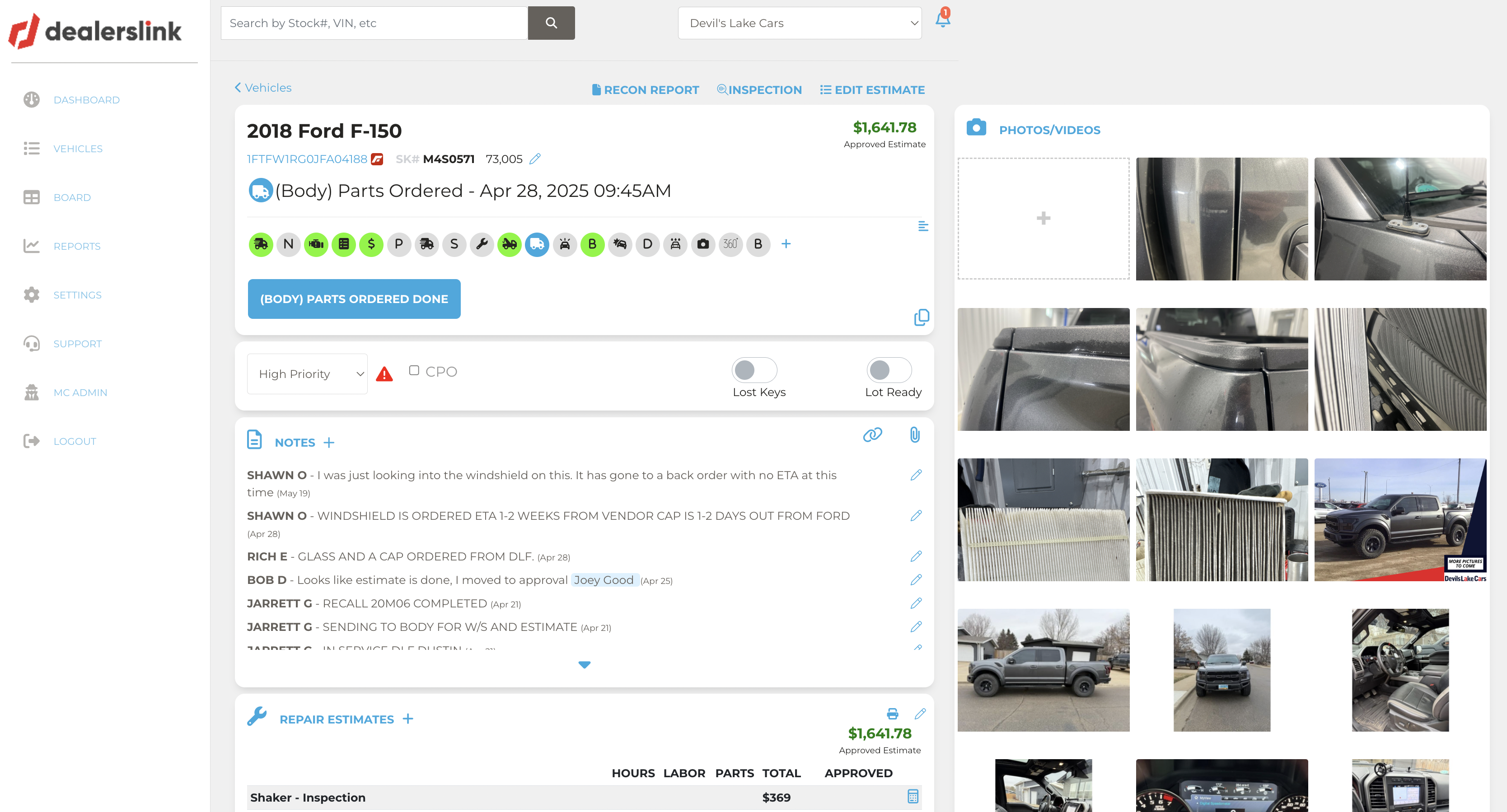Screen dimensions: 1507x812
Task: Click the green fast-truck workflow step icon
Action: coord(261,244)
